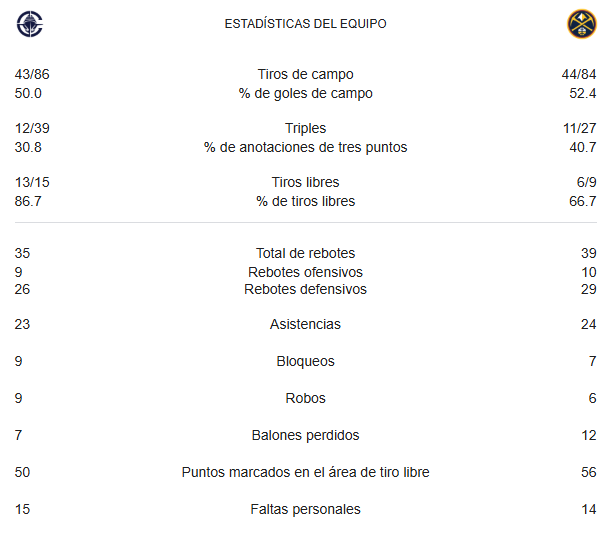The width and height of the screenshot is (613, 533).
Task: Click Puntos marcados en el área label
Action: click(305, 472)
